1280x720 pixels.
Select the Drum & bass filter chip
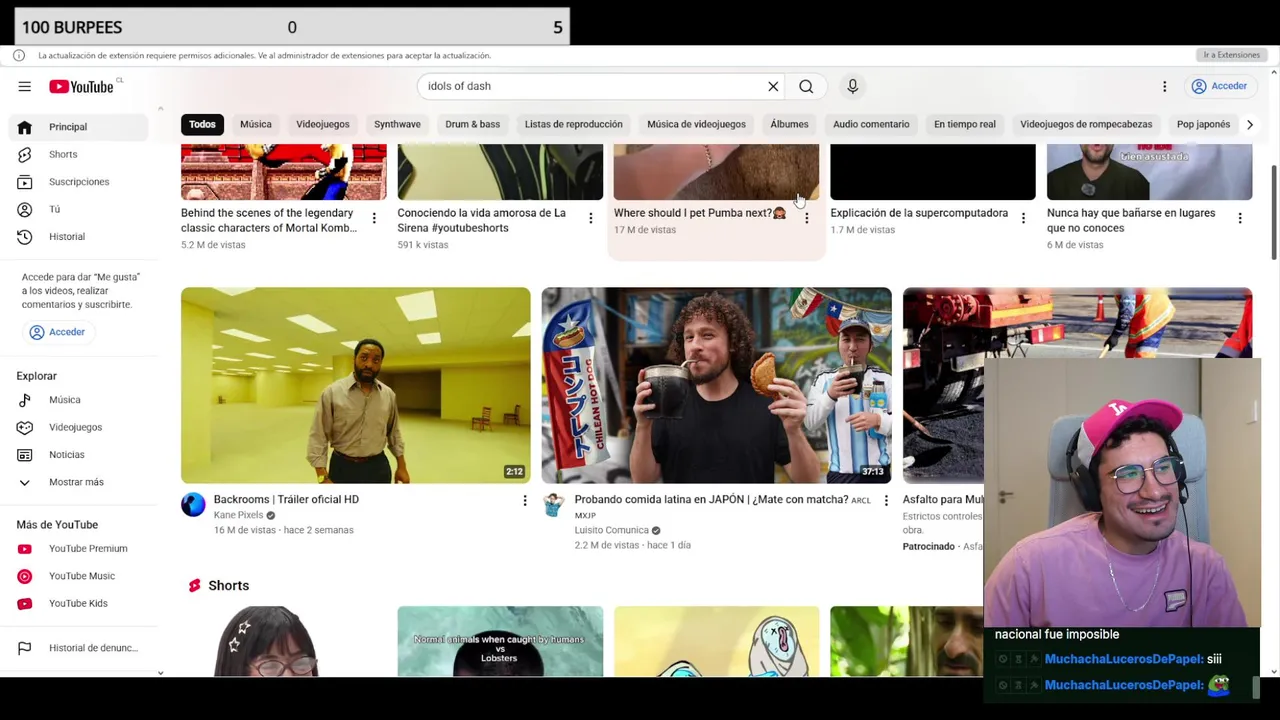point(472,124)
